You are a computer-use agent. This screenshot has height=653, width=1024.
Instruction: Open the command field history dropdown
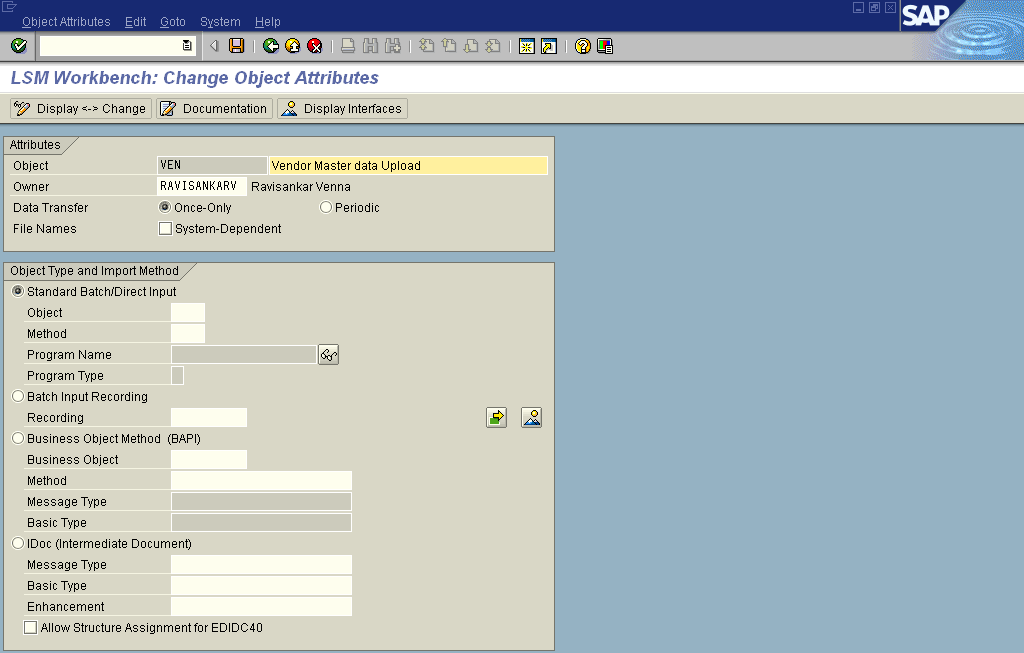pyautogui.click(x=187, y=46)
